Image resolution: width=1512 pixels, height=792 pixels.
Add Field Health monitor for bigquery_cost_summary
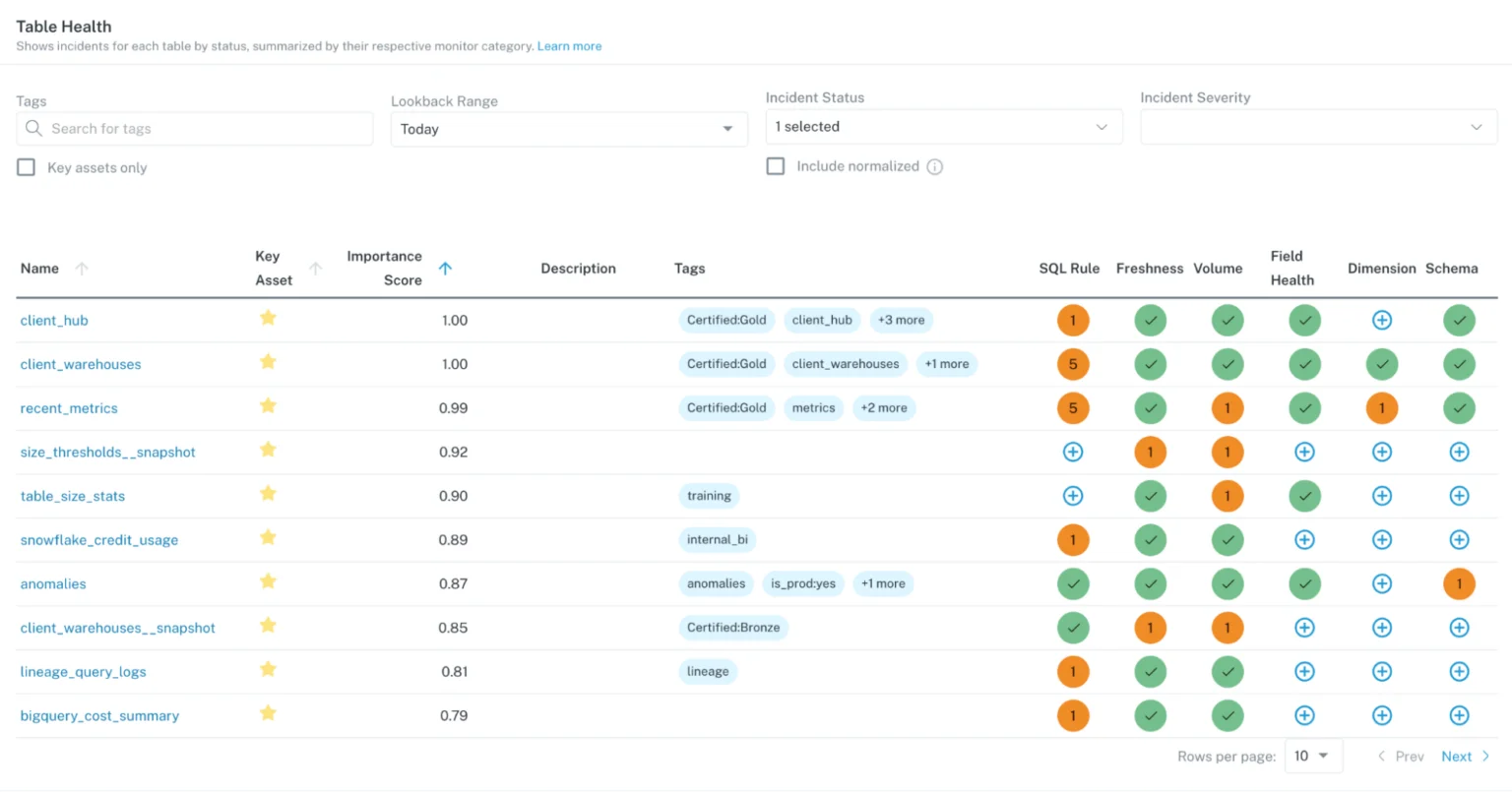(1304, 715)
